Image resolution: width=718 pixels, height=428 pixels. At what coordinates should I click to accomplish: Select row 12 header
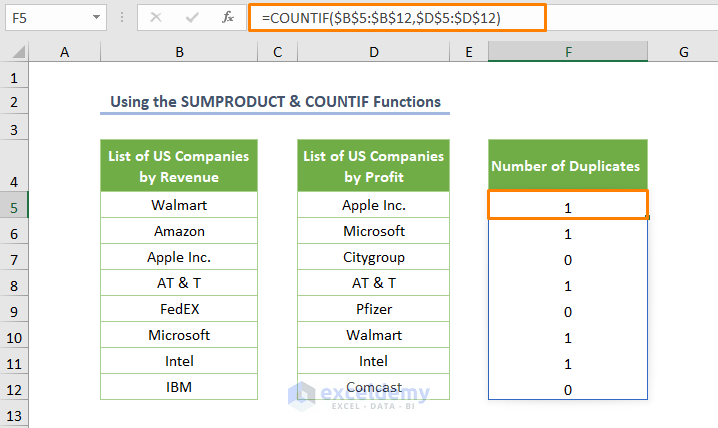14,387
